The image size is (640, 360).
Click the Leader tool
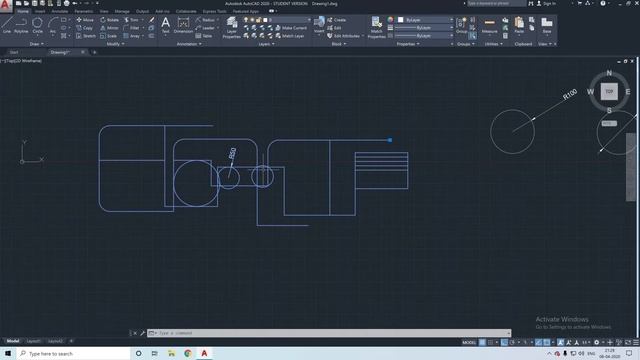point(205,28)
